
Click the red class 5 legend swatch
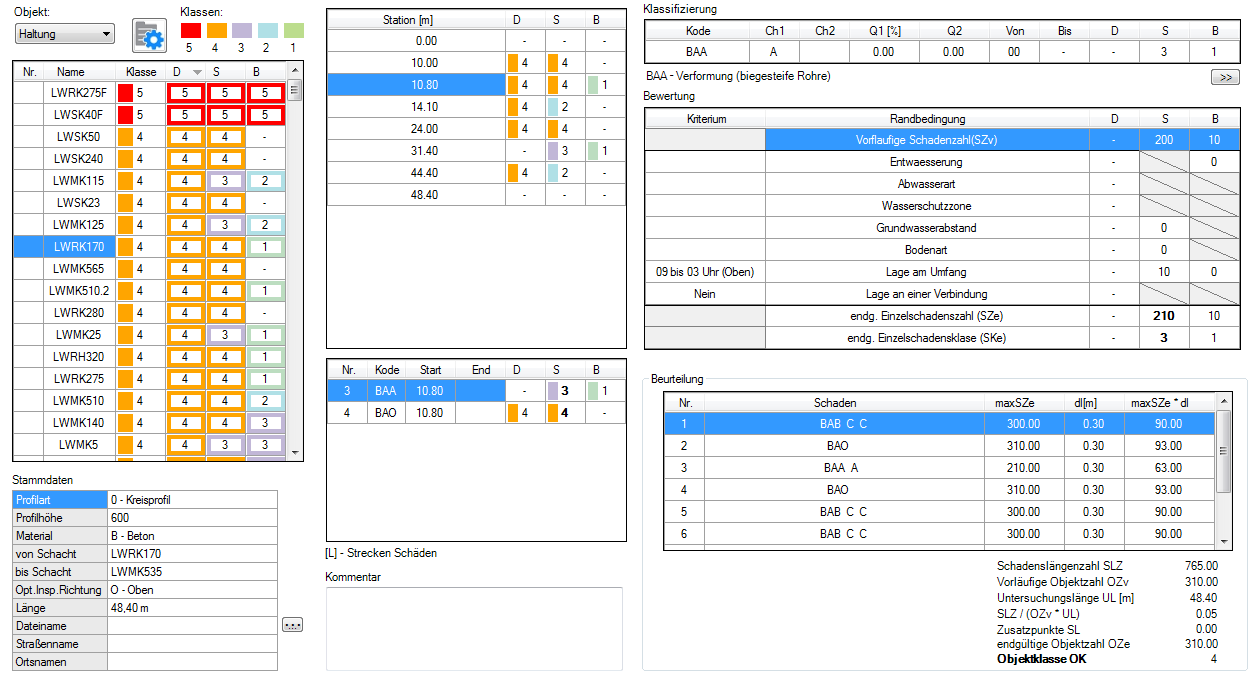pos(189,31)
